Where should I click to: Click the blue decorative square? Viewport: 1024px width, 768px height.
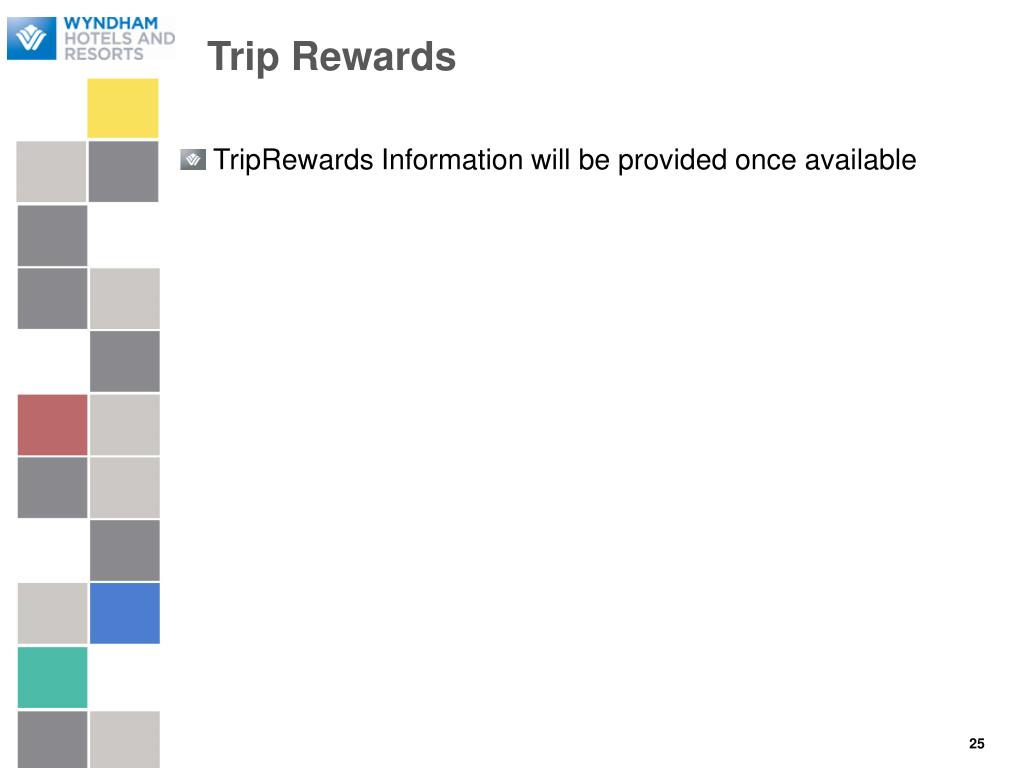pyautogui.click(x=125, y=613)
